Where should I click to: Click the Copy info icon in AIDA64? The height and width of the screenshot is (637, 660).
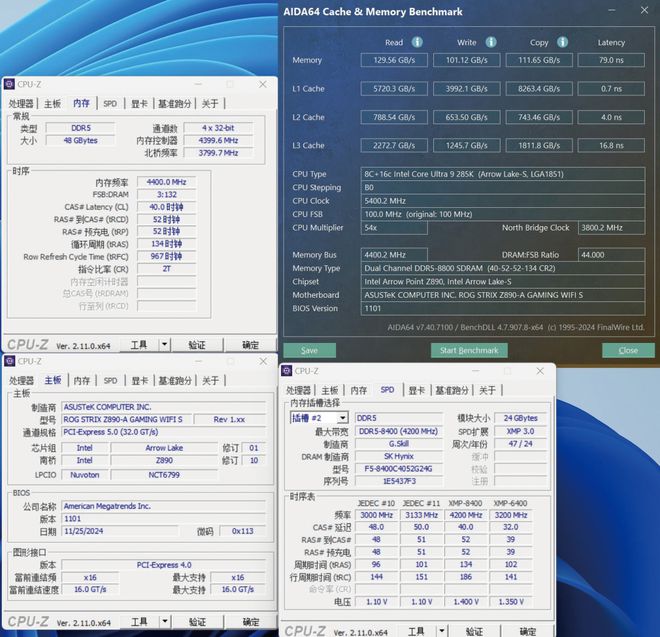tap(562, 42)
